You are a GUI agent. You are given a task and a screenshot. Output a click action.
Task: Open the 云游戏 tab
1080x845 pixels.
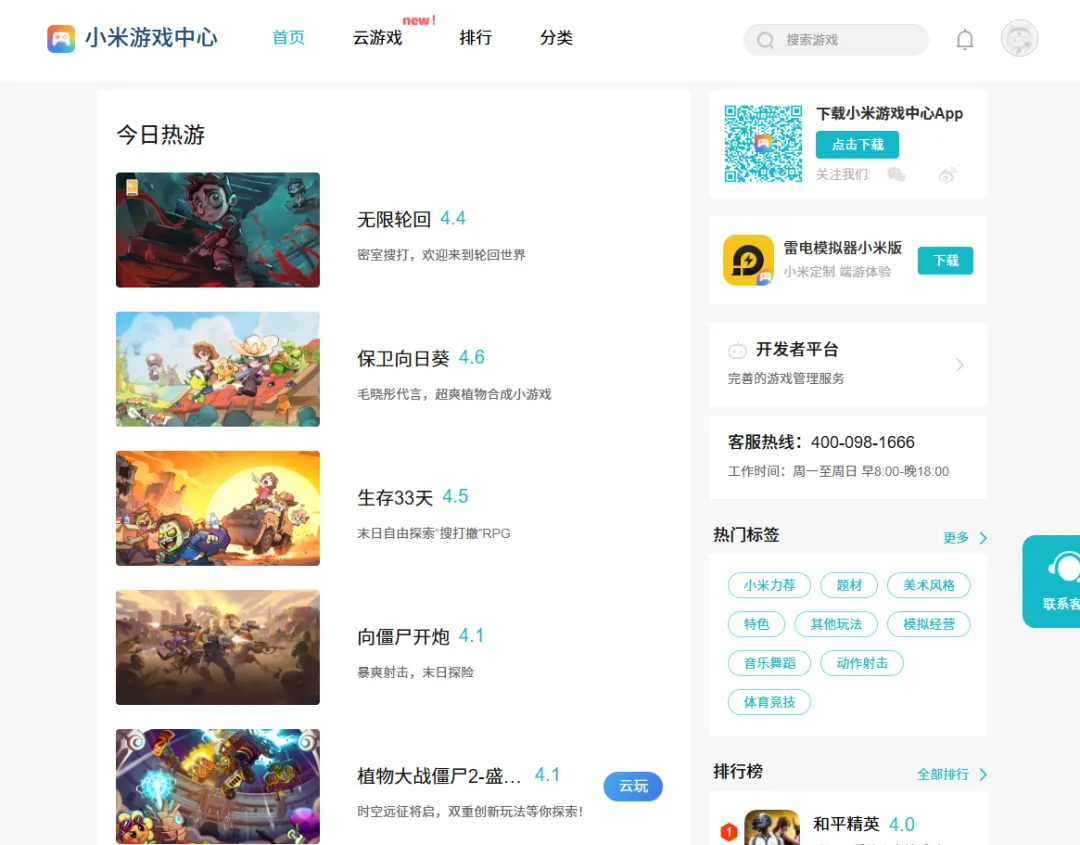[377, 38]
